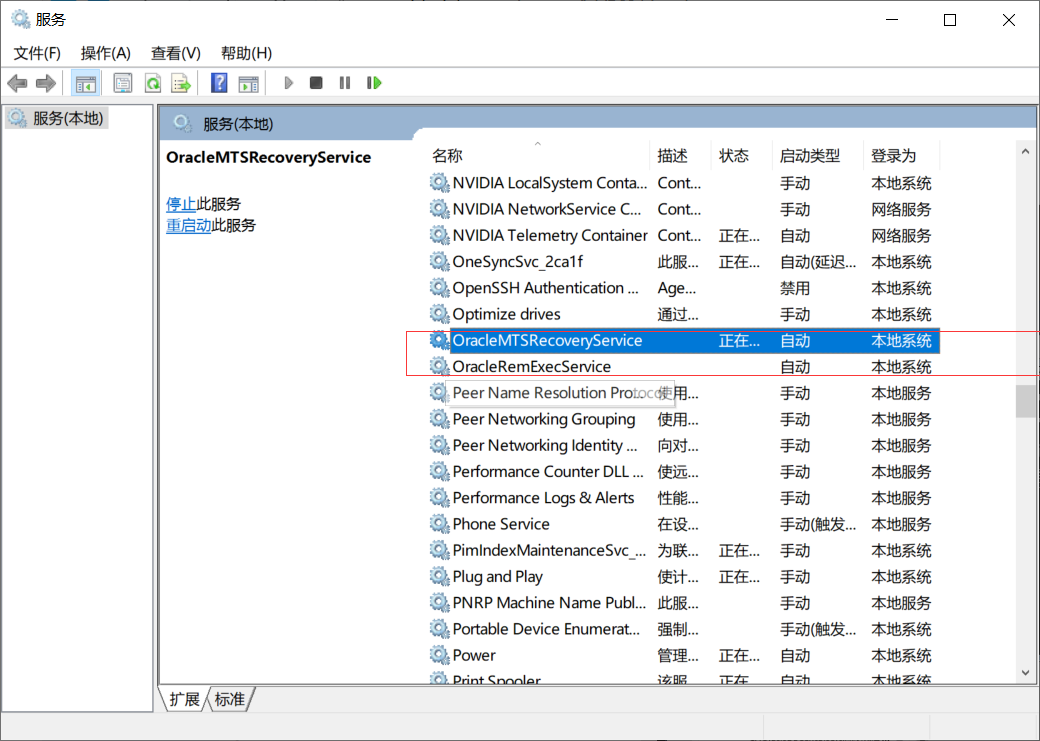Image resolution: width=1040 pixels, height=741 pixels.
Task: Click 网络服务 logon for NVIDIA Telemetry
Action: coord(901,236)
